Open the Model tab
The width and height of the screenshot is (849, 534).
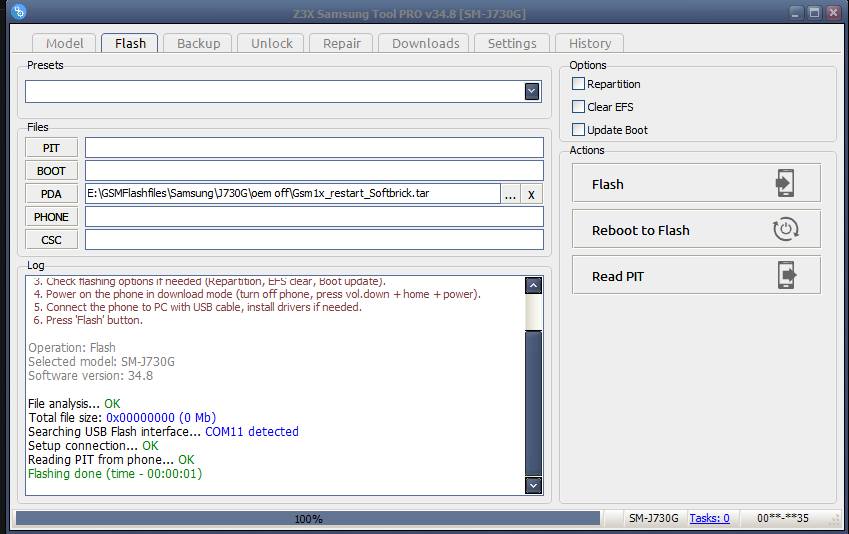point(64,43)
